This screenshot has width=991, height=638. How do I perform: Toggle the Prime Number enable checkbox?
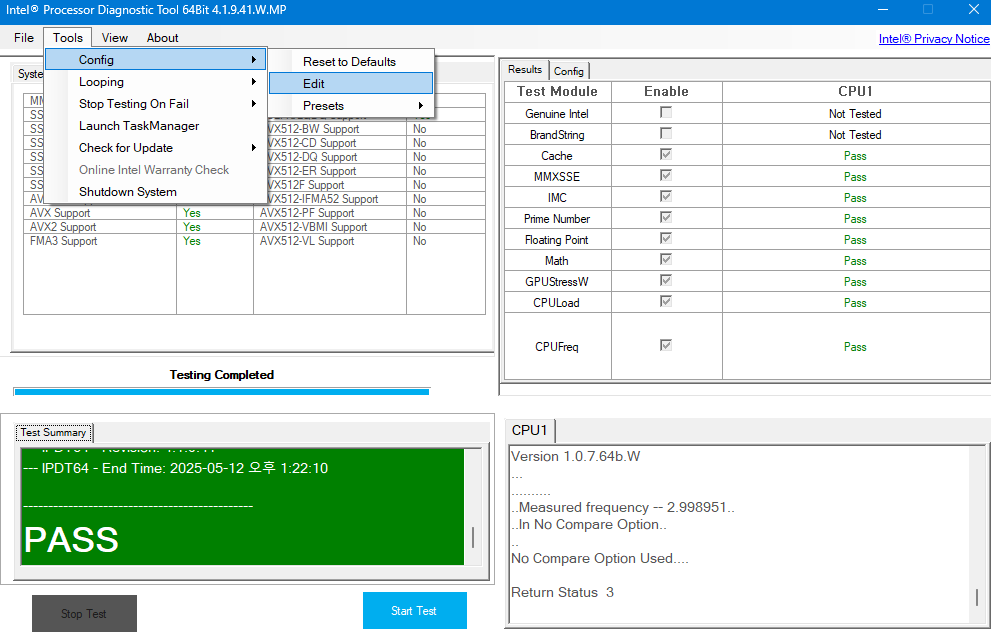[666, 217]
